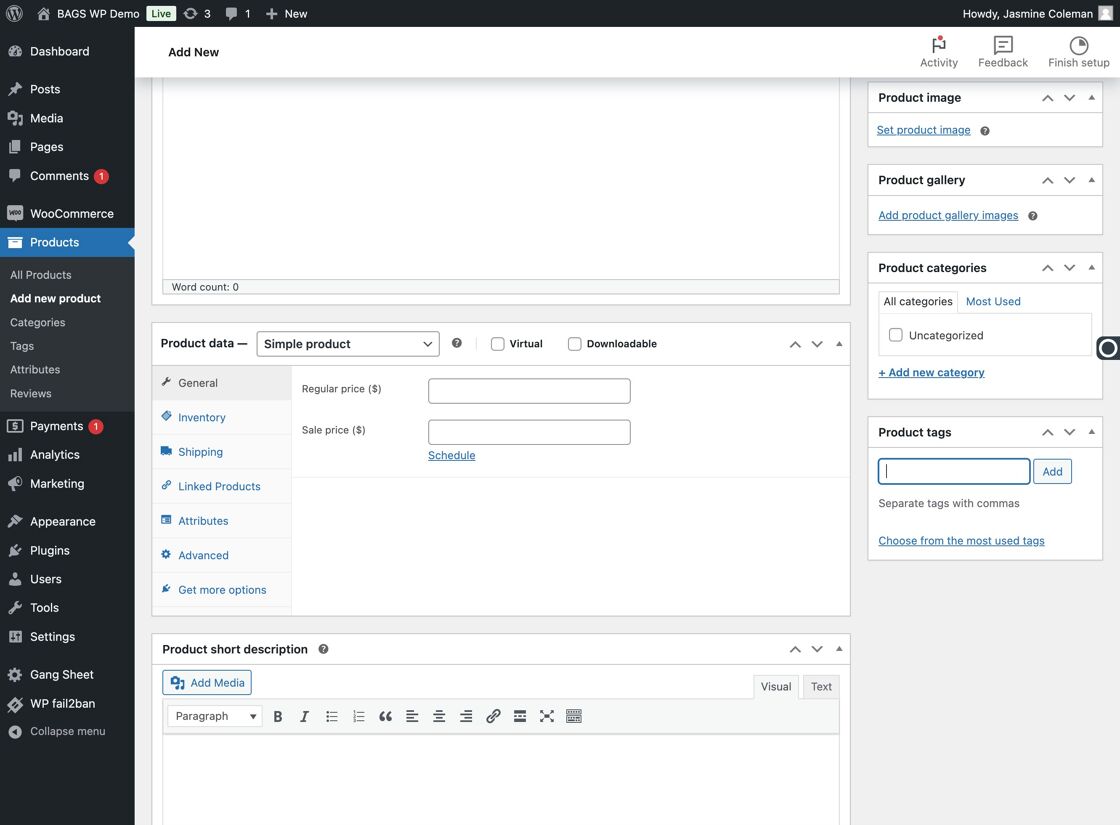Open the Inventory tab

coord(222,417)
